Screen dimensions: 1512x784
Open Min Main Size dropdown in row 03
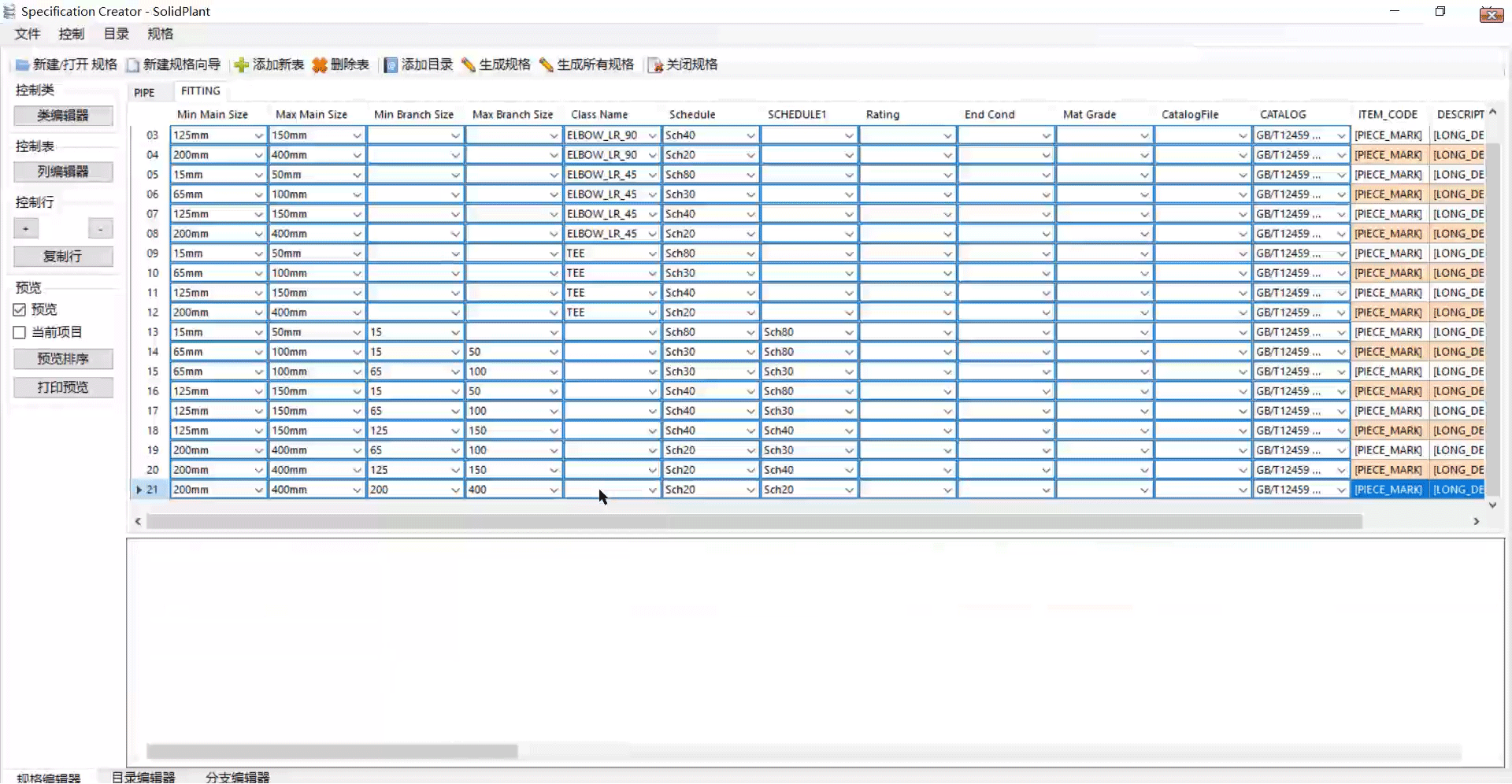[258, 135]
